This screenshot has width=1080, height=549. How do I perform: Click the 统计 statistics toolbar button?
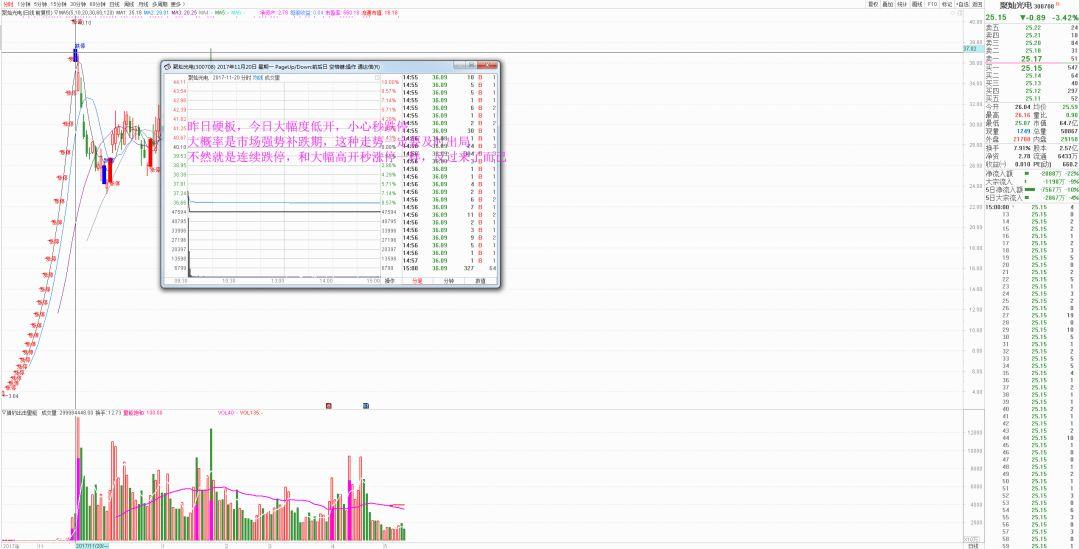coord(902,4)
